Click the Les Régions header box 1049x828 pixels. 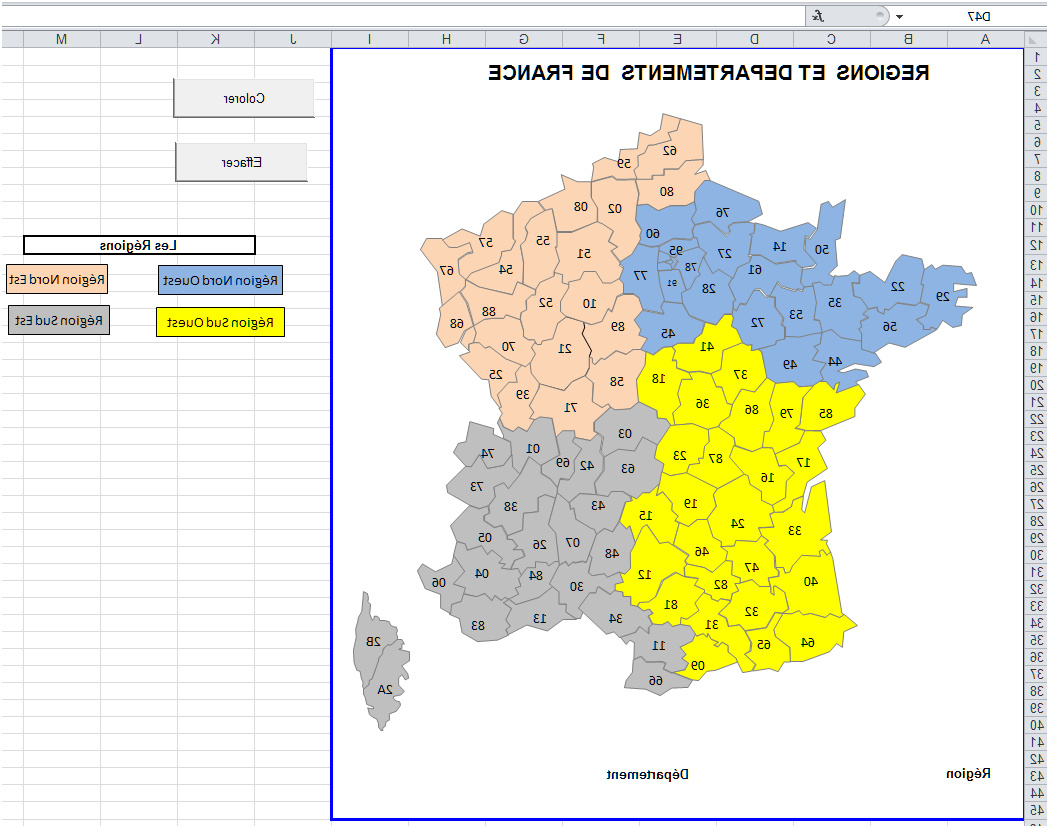point(139,245)
